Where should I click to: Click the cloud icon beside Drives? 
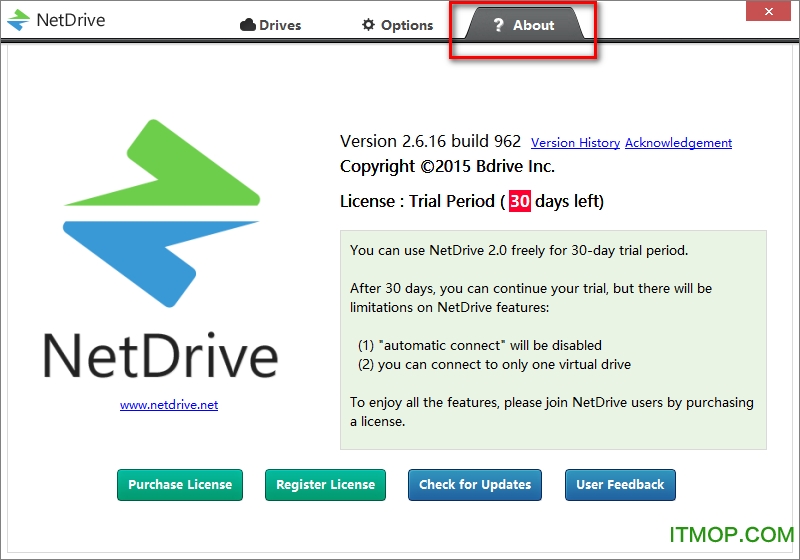click(247, 24)
